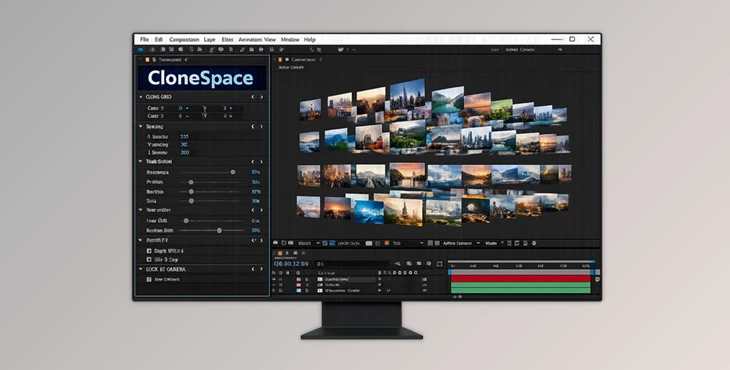Click the previous arrow in Spacing header
The height and width of the screenshot is (370, 730).
click(x=253, y=126)
